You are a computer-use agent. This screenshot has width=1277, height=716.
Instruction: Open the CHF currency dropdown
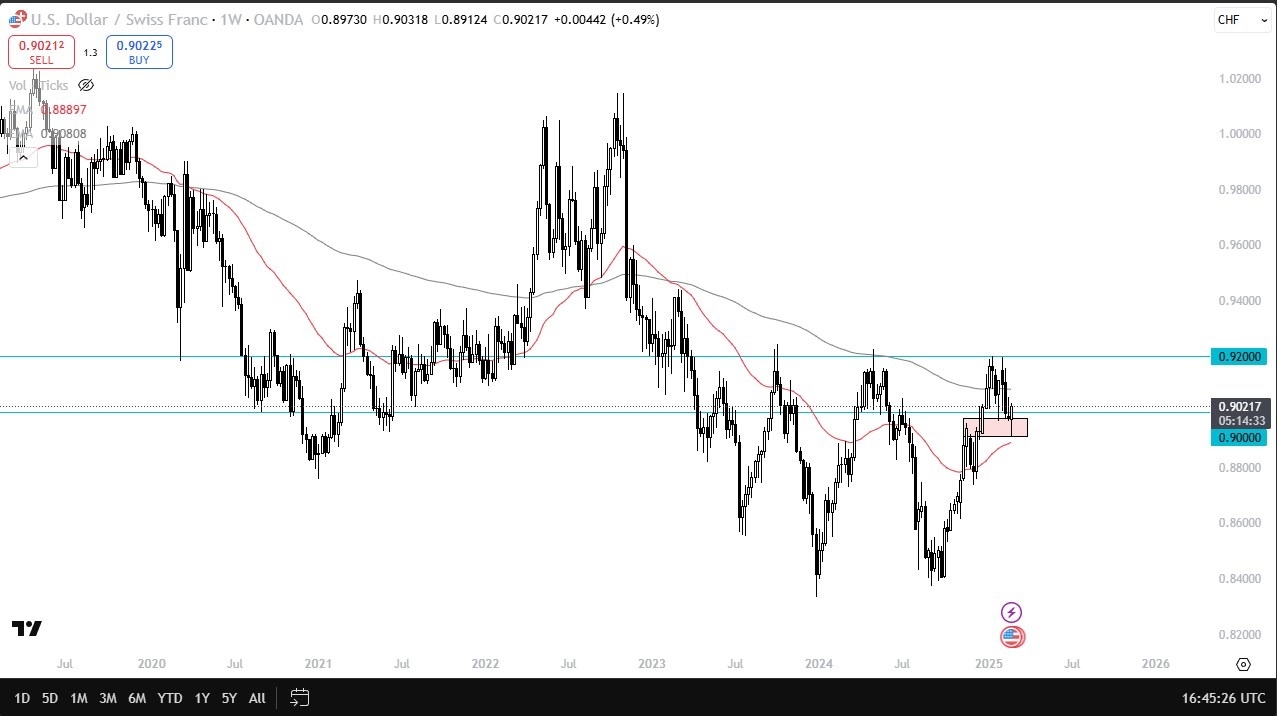(1241, 20)
